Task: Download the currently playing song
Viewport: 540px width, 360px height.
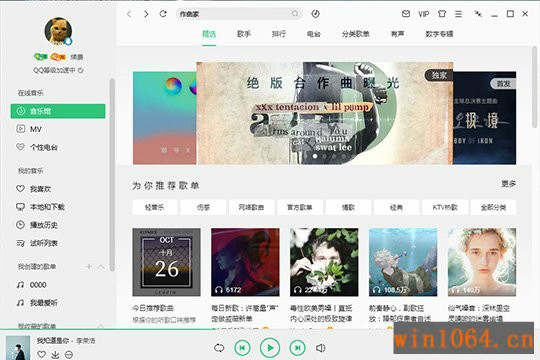Action: [55, 354]
